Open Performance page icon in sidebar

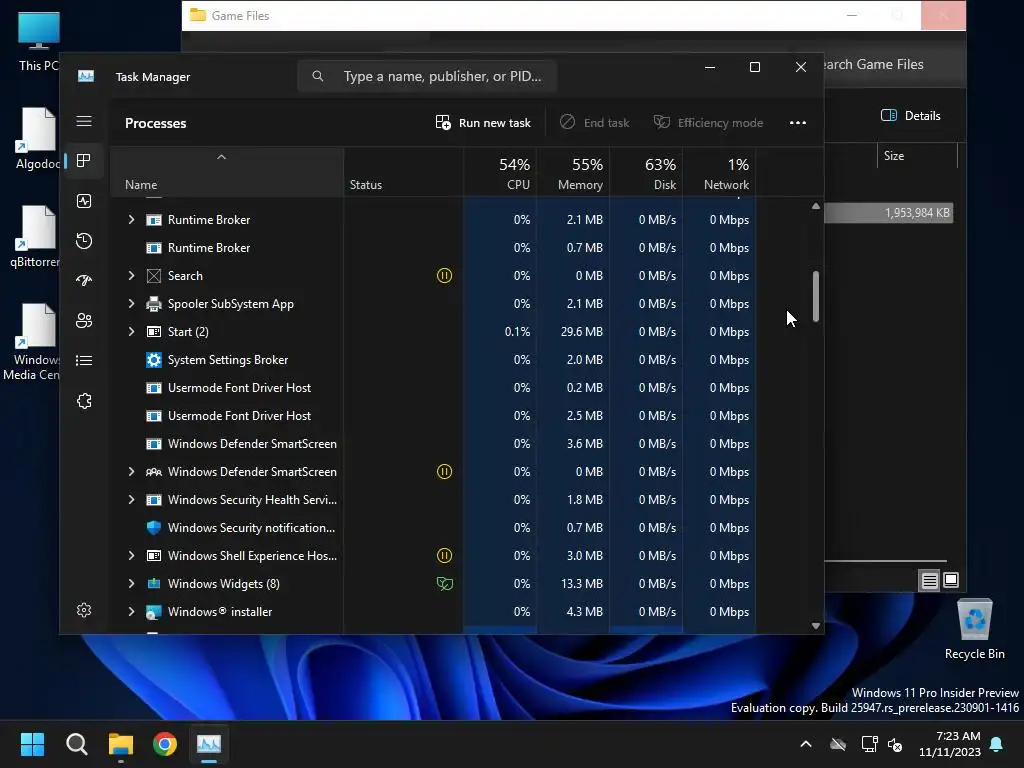point(84,201)
